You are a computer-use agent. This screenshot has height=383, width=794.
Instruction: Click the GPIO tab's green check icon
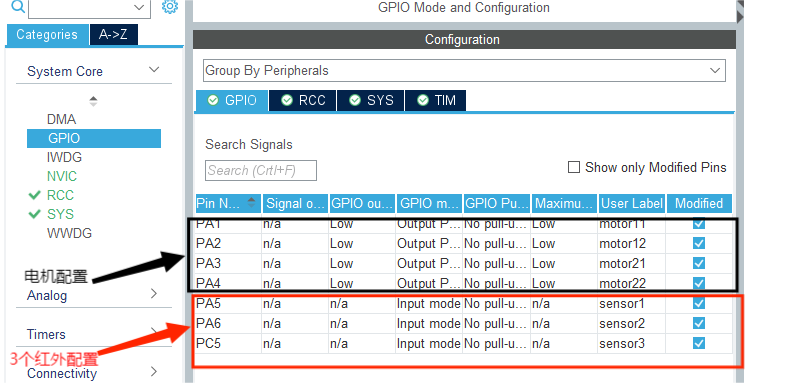tap(213, 100)
